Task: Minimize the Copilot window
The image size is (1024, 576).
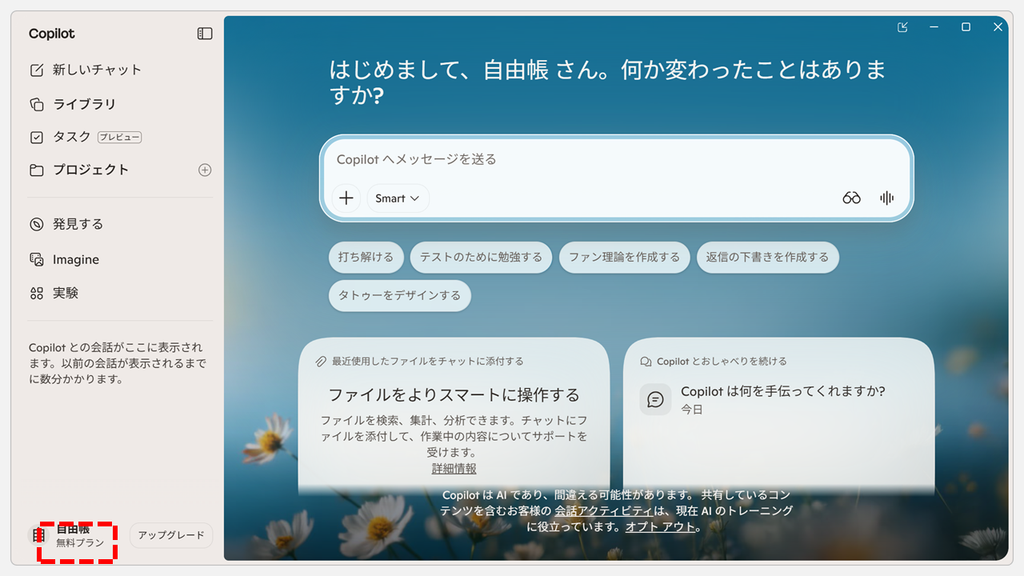Action: click(x=934, y=27)
